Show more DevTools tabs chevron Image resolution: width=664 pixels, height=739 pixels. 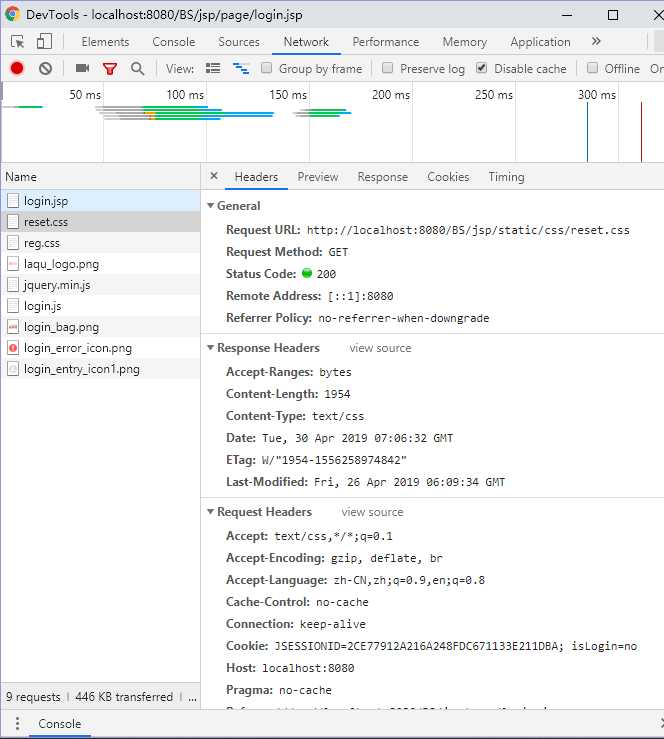pyautogui.click(x=596, y=41)
